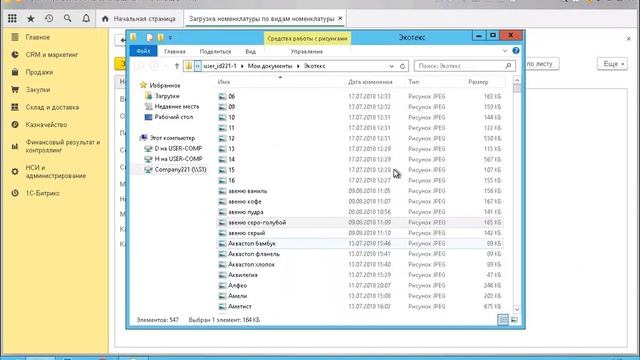Open the Казначейство section
Screen dimensions: 640x360
pyautogui.click(x=46, y=125)
